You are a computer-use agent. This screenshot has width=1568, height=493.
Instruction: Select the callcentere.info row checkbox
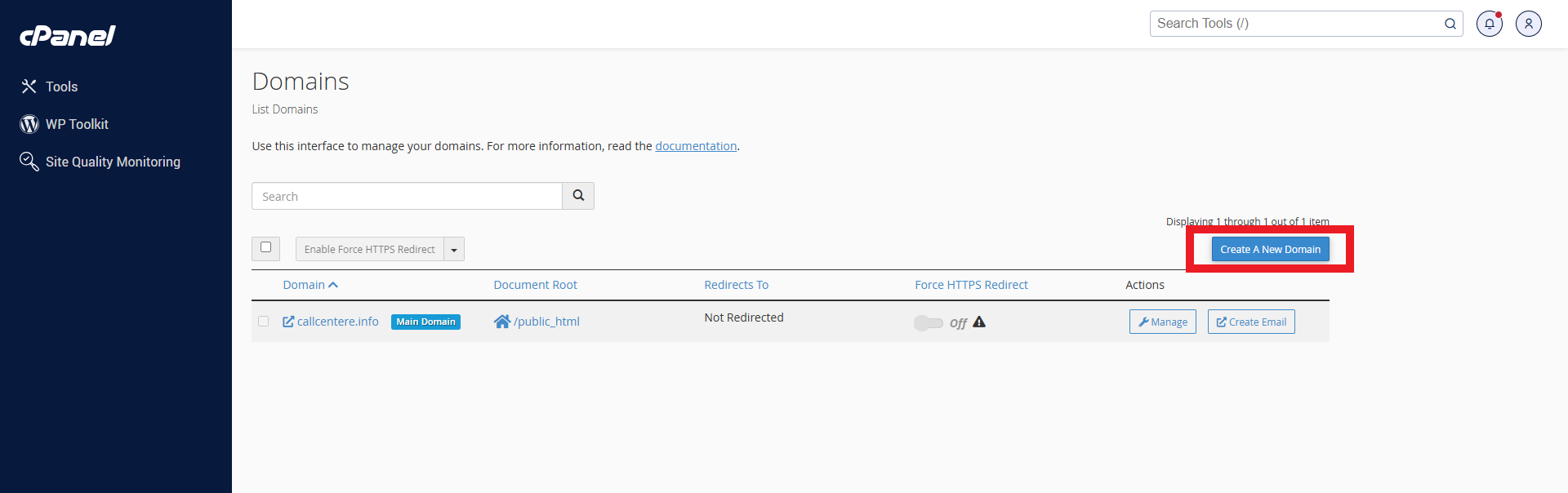click(x=263, y=322)
